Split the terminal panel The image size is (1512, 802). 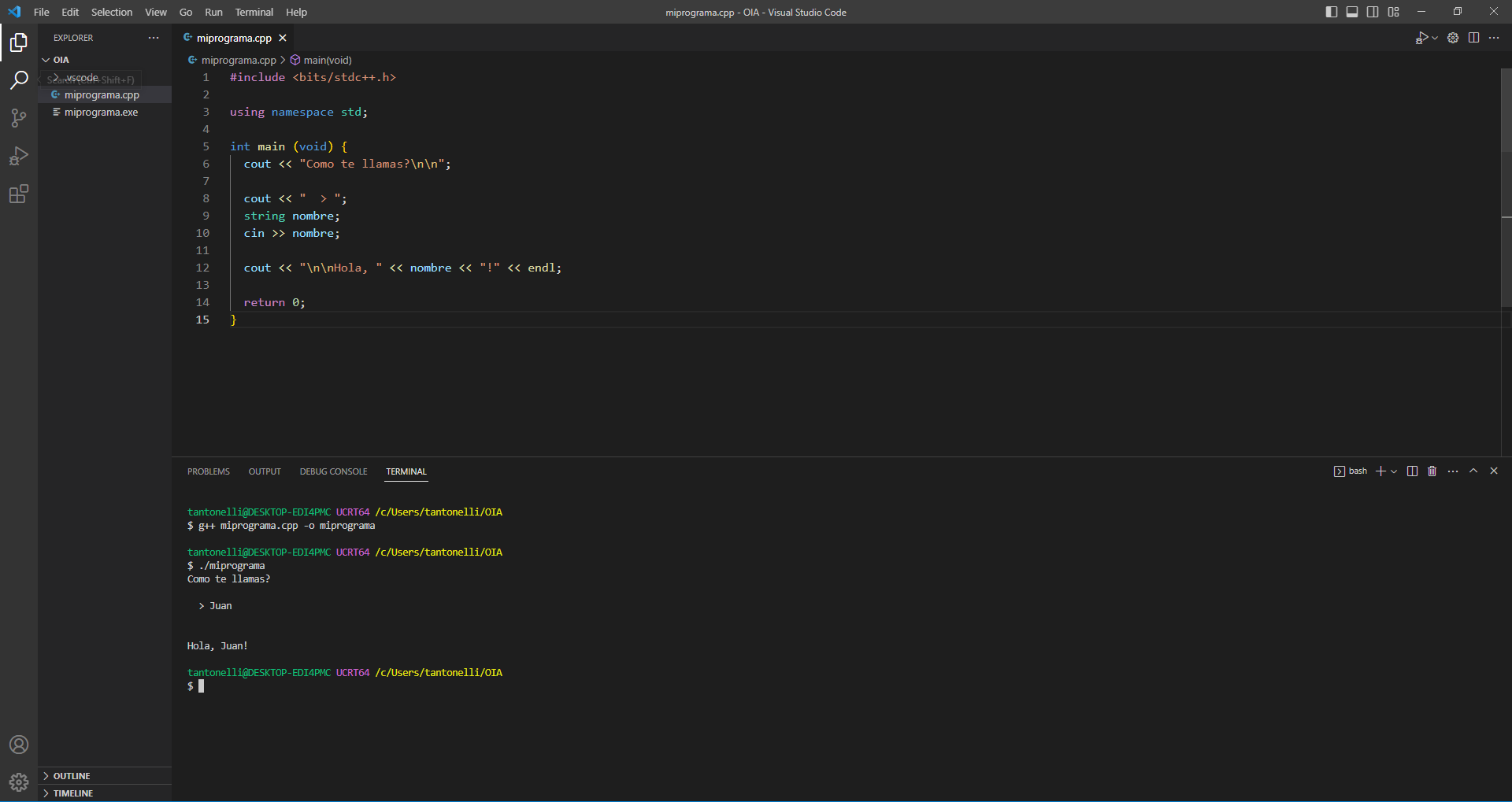click(1412, 471)
